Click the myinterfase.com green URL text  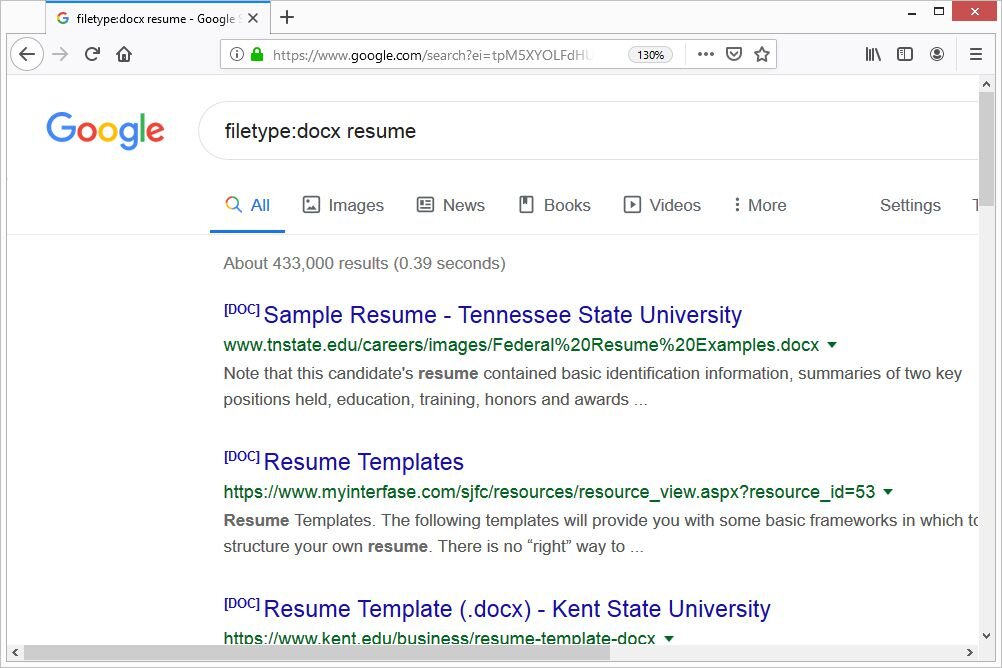coord(550,492)
